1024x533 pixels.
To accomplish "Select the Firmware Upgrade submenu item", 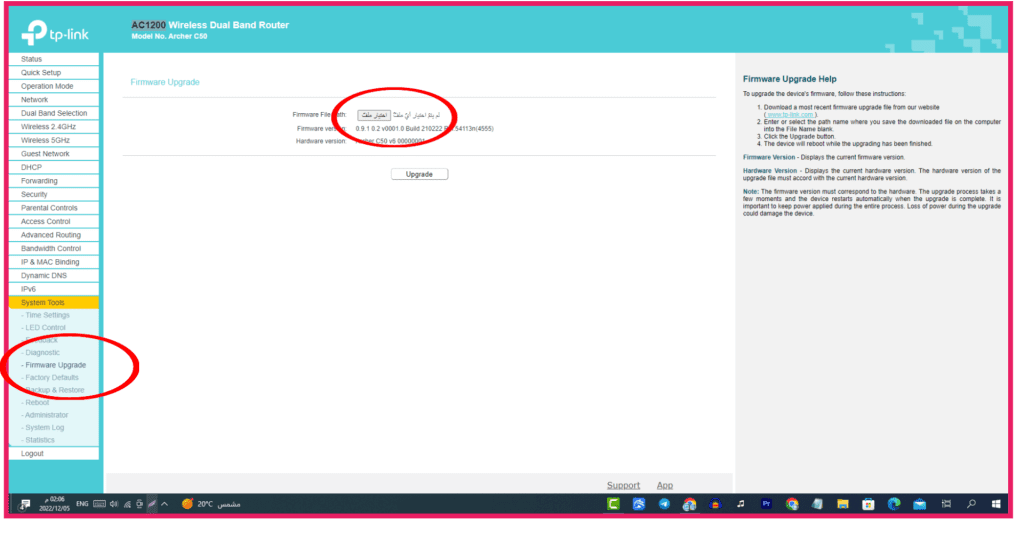I will pos(54,365).
